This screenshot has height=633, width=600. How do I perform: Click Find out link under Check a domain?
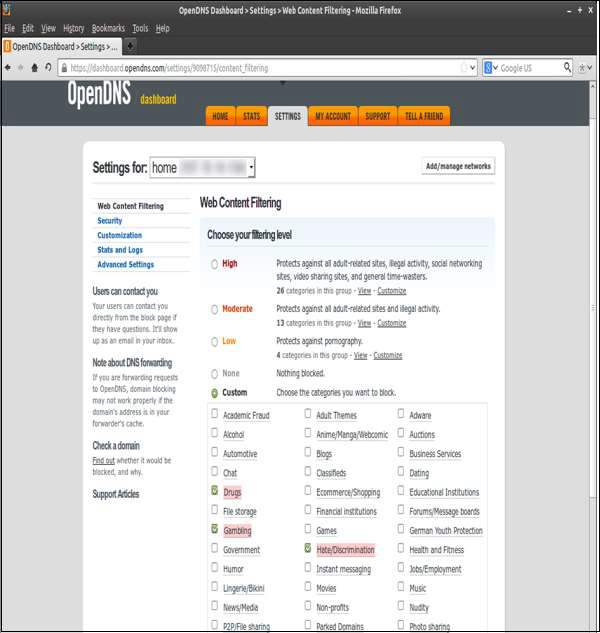(x=103, y=460)
